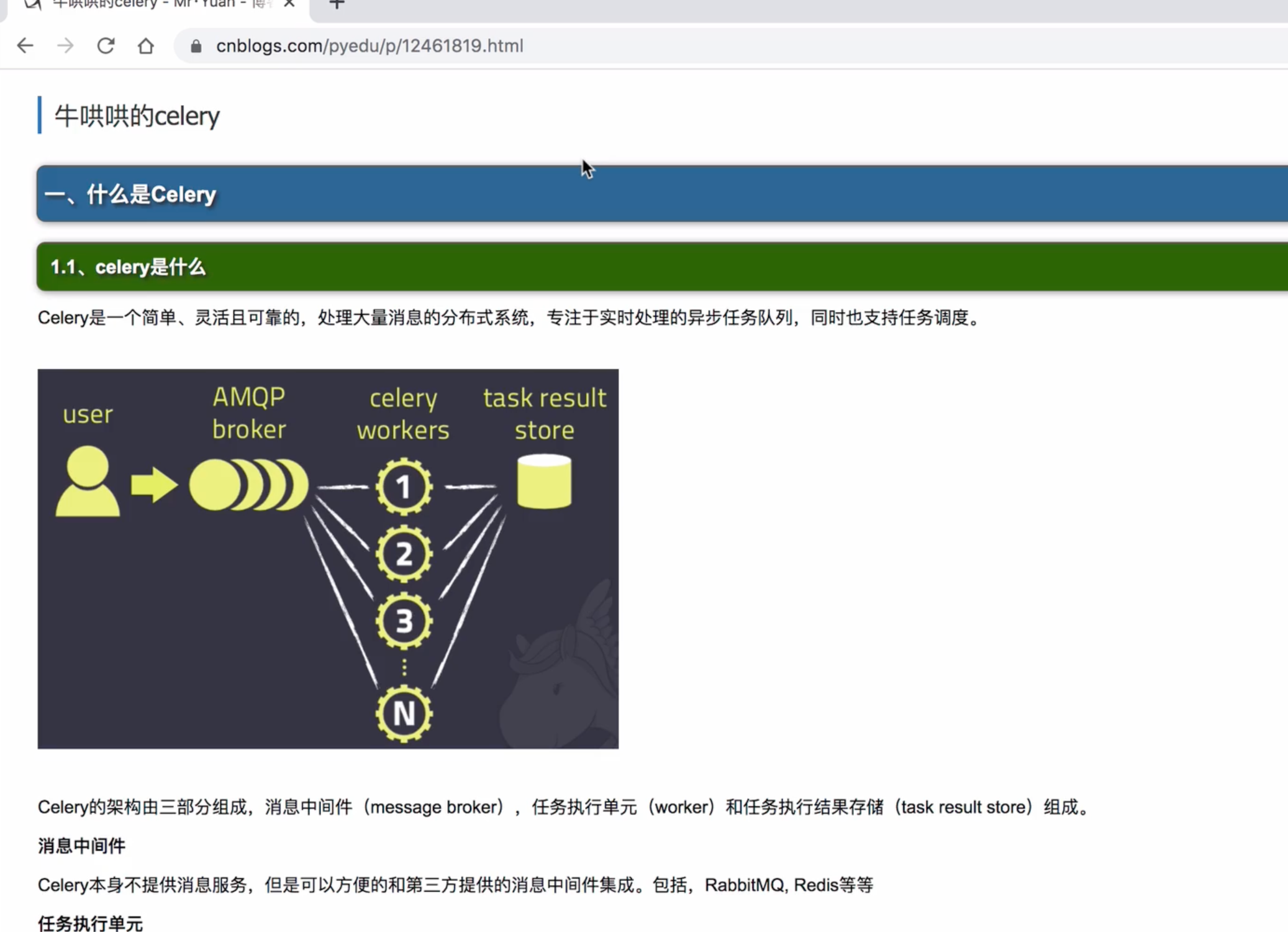Click the AMQP broker queue graphic
The height and width of the screenshot is (932, 1288).
tap(248, 485)
